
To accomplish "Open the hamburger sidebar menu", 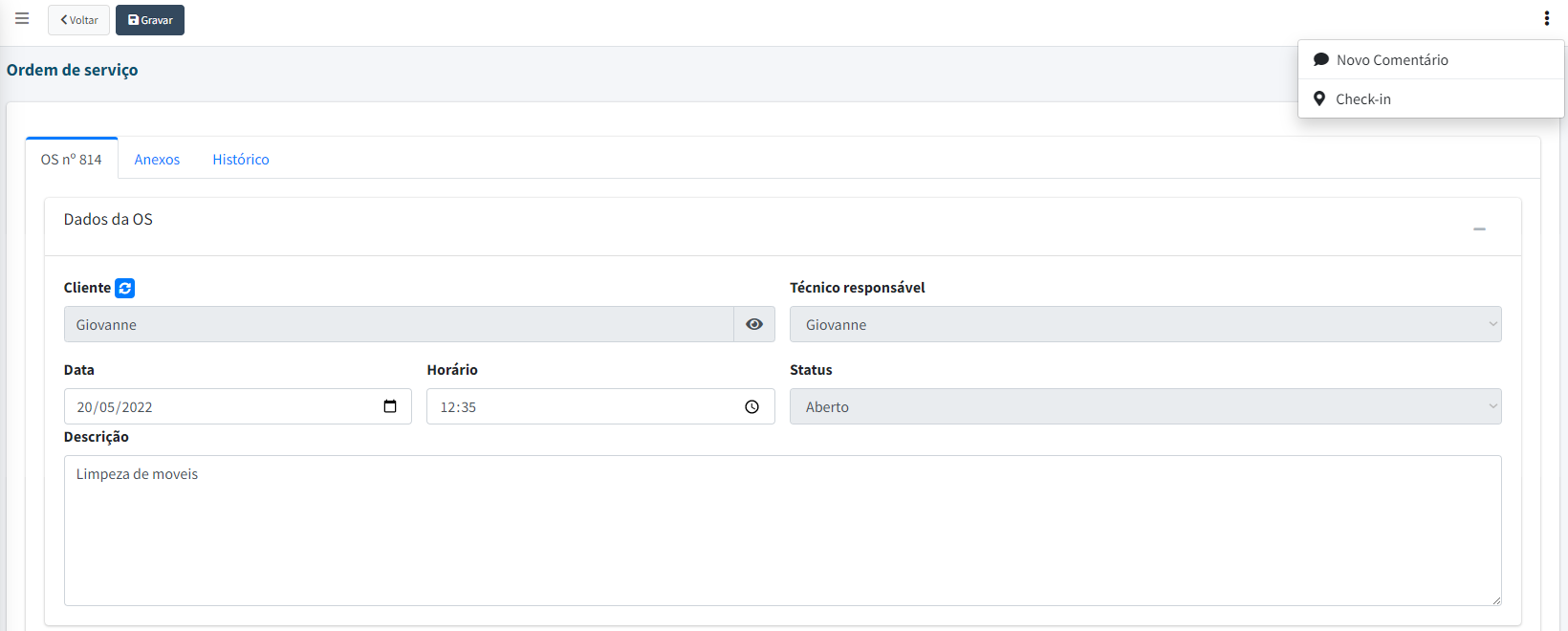I will [22, 19].
